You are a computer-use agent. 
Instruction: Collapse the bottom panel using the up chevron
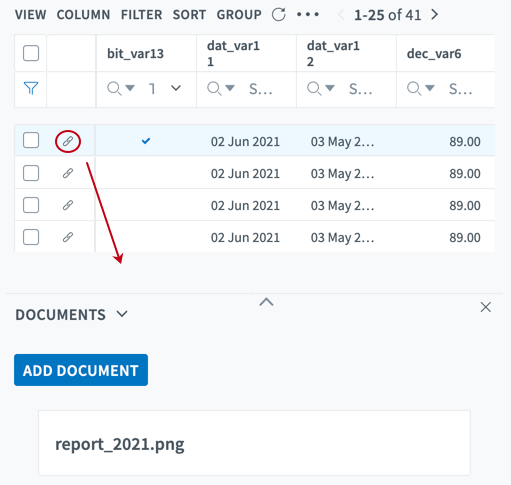tap(266, 302)
